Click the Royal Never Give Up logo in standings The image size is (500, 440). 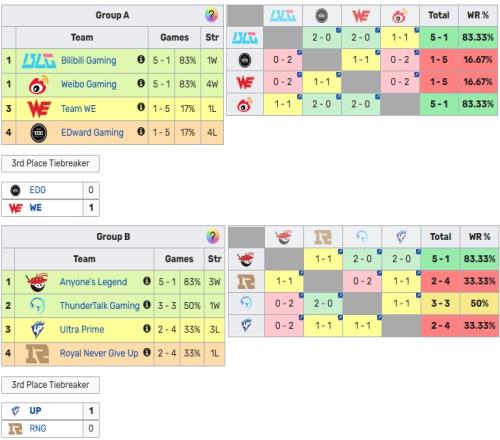[38, 354]
